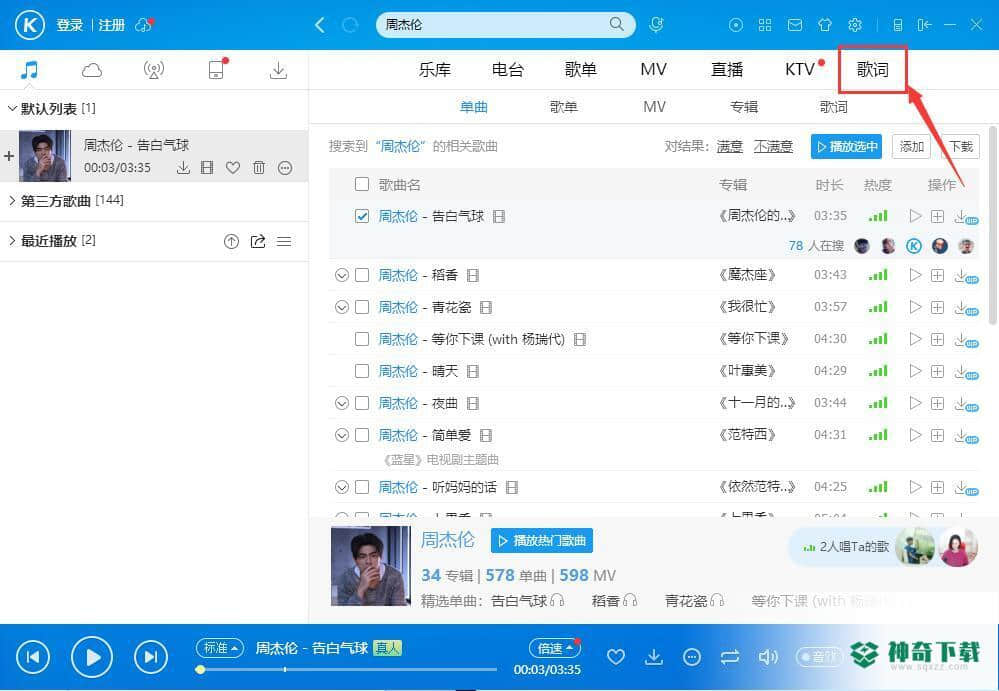Check the 听妈妈的话 checkbox
The width and height of the screenshot is (999, 691).
362,487
